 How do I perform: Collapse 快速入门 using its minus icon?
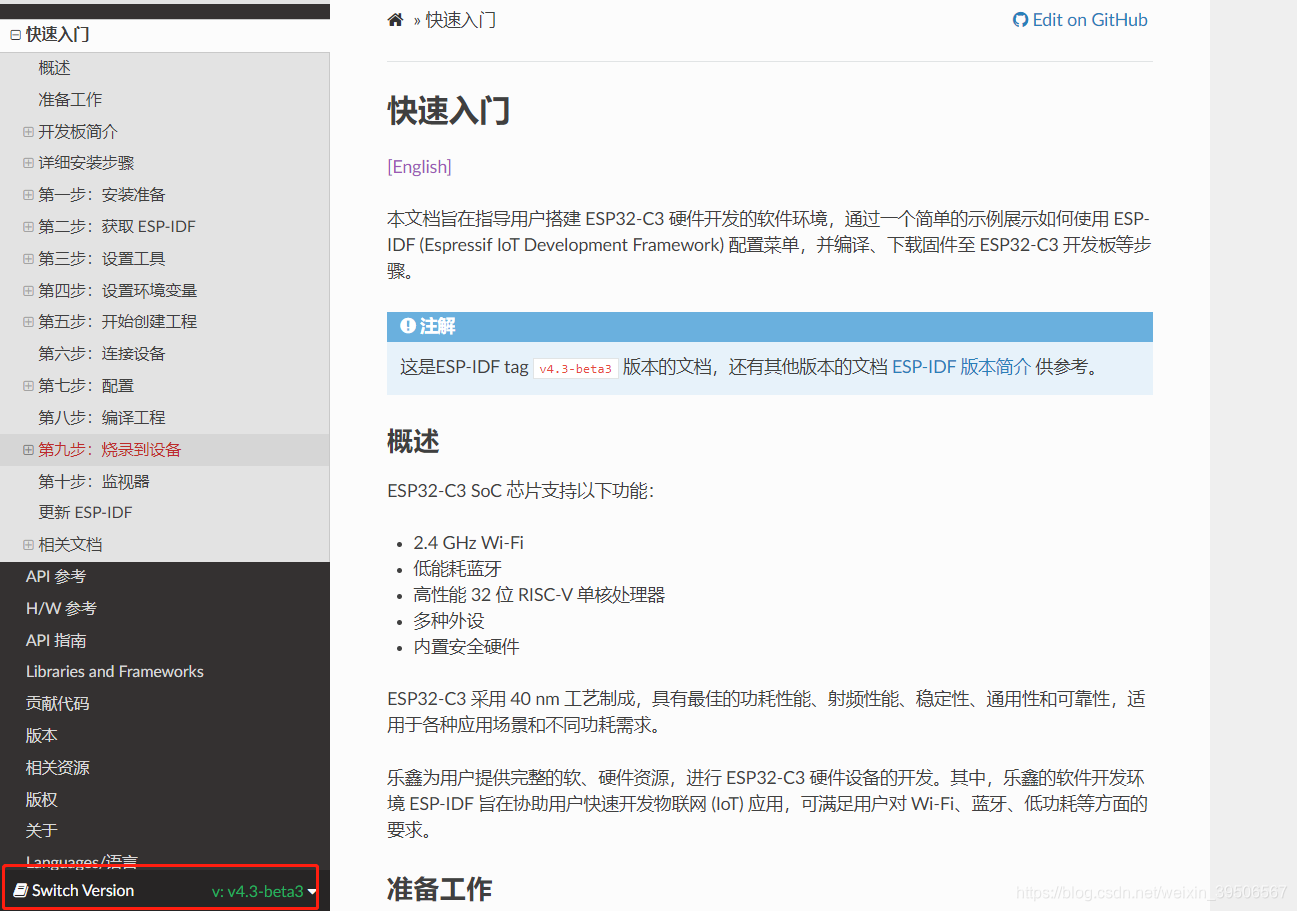coord(14,34)
